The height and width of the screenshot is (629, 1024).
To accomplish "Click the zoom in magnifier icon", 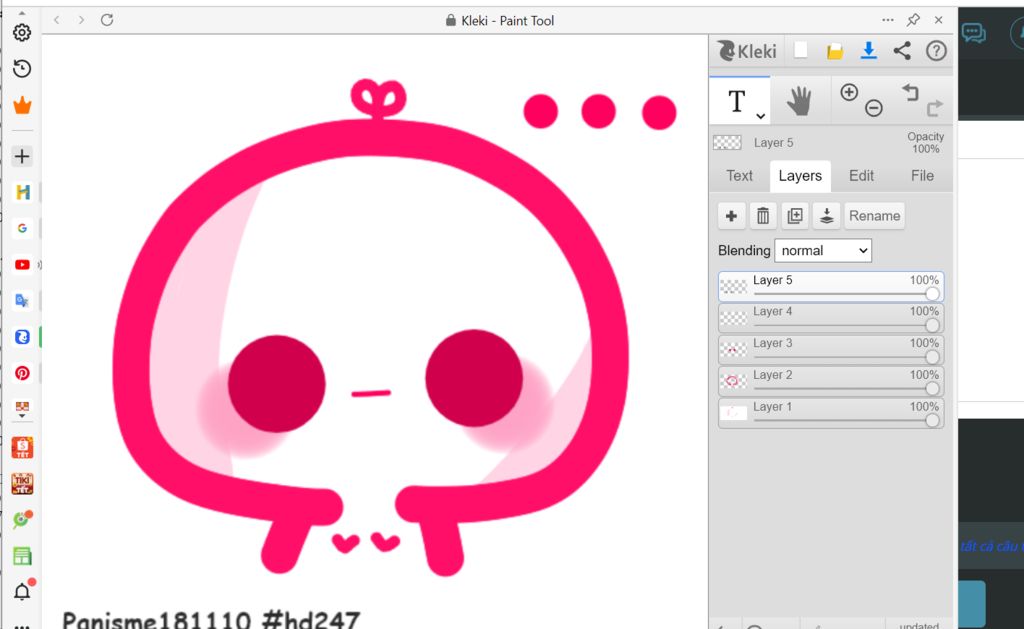I will pos(849,92).
